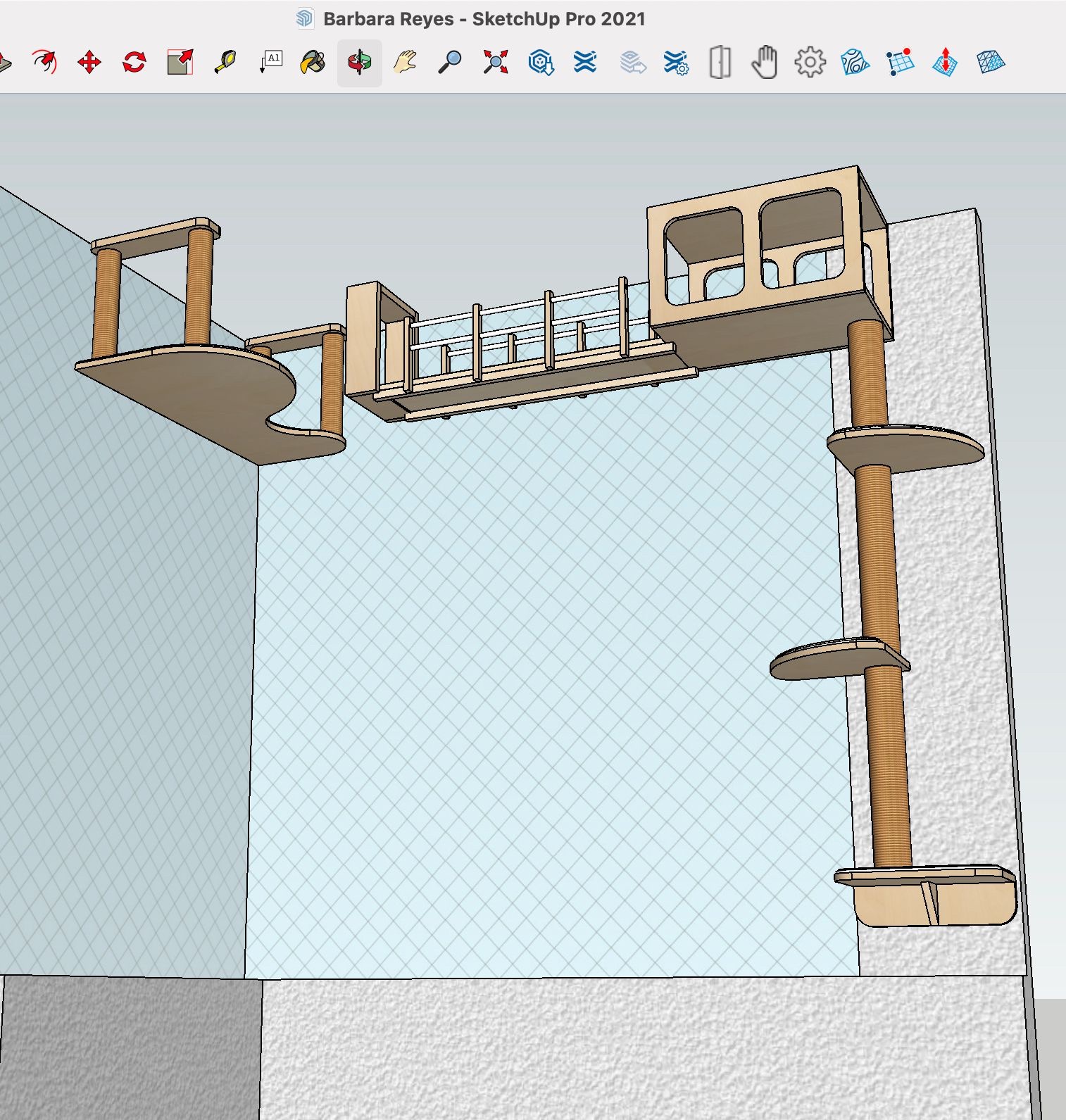Open Extension Manager gear icon
1066x1120 pixels.
[x=676, y=62]
